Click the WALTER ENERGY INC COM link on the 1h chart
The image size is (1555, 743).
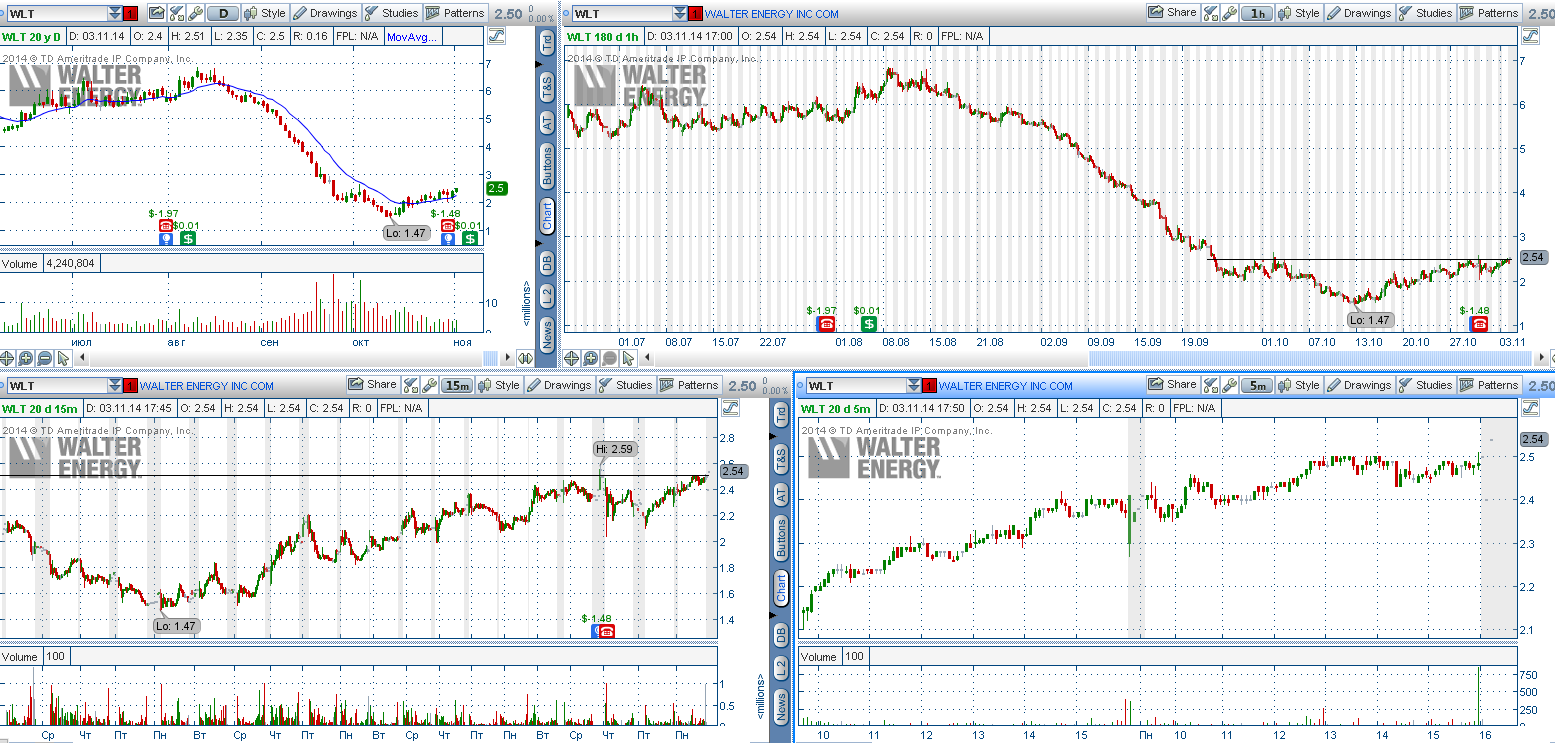tap(771, 14)
